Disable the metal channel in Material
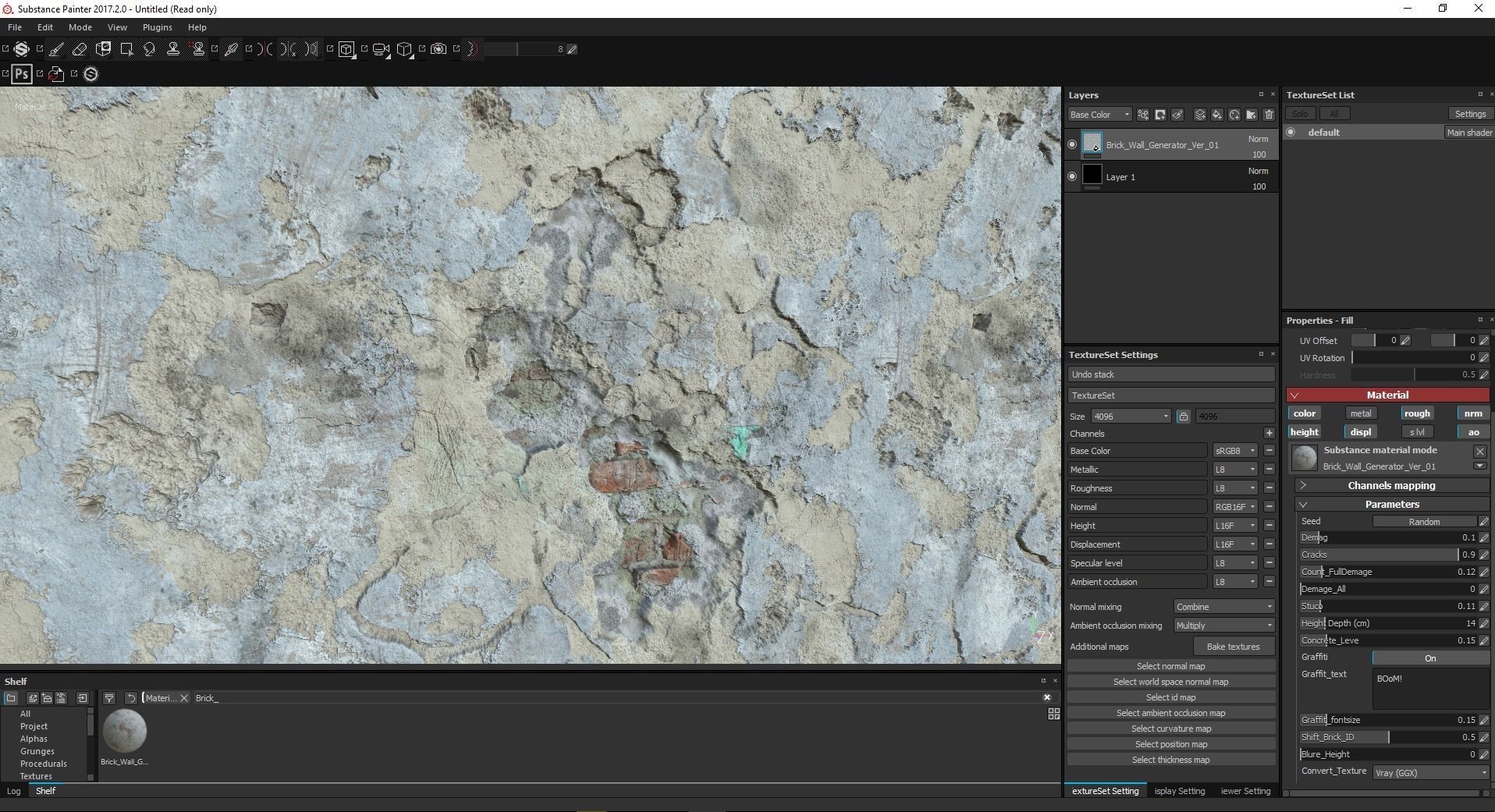Image resolution: width=1495 pixels, height=812 pixels. point(1360,413)
